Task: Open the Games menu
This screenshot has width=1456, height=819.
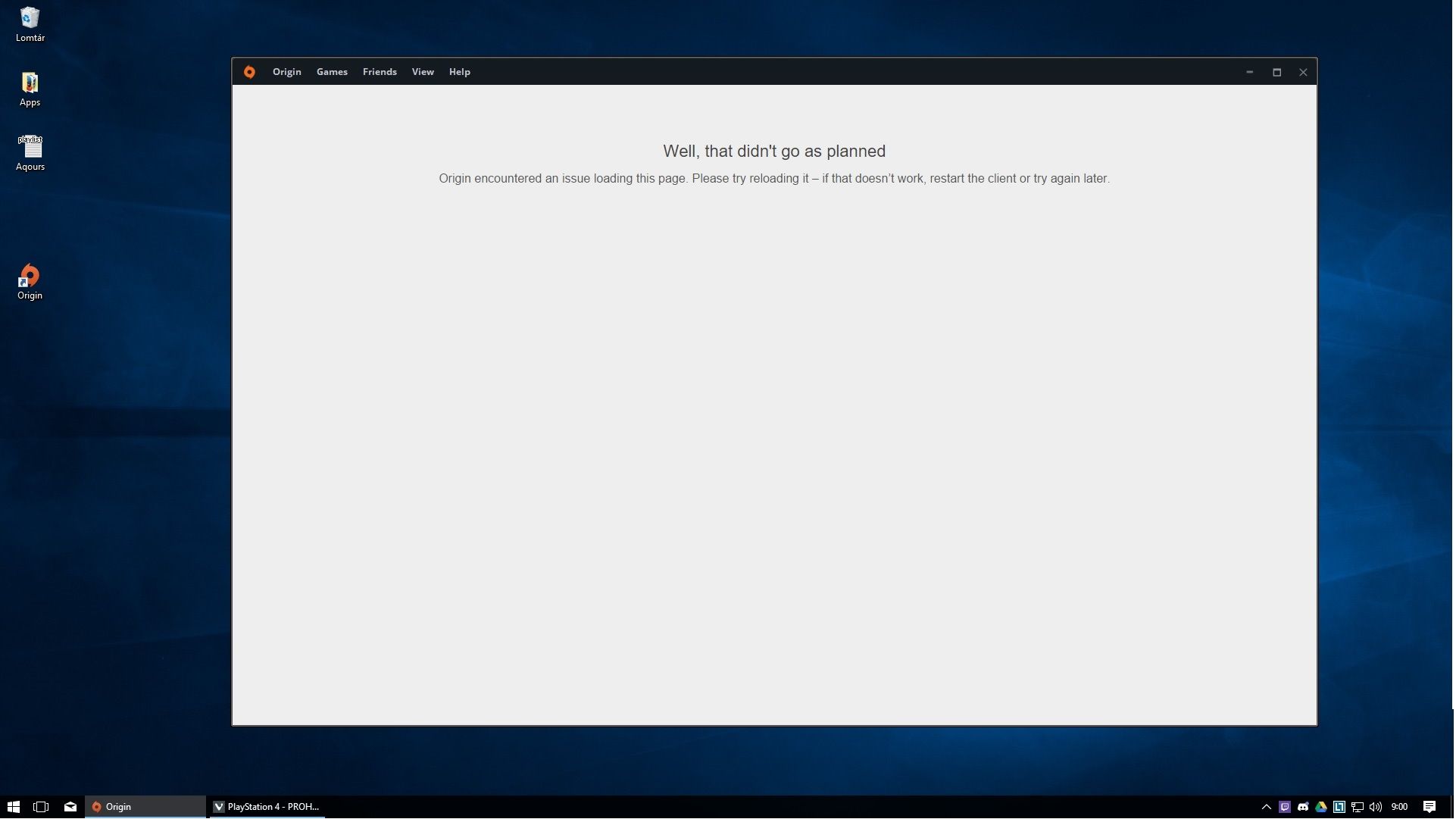Action: tap(332, 72)
